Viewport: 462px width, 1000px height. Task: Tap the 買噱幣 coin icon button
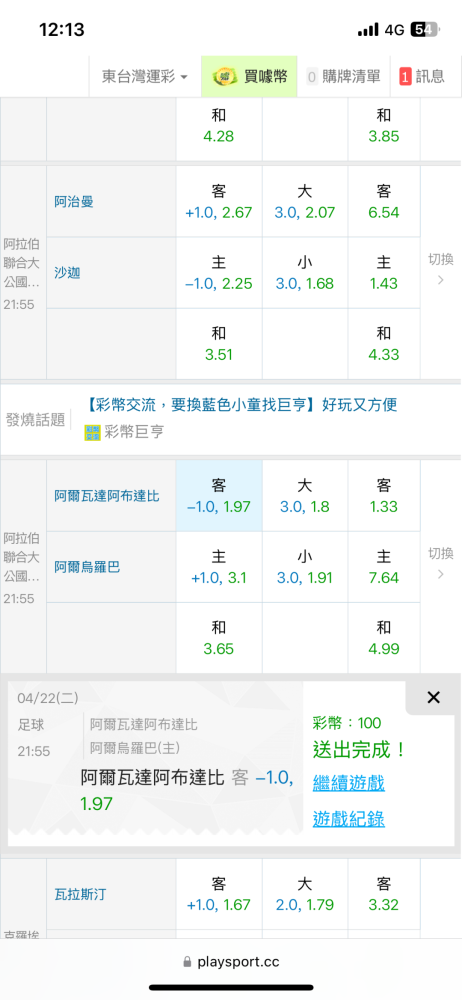pos(249,77)
